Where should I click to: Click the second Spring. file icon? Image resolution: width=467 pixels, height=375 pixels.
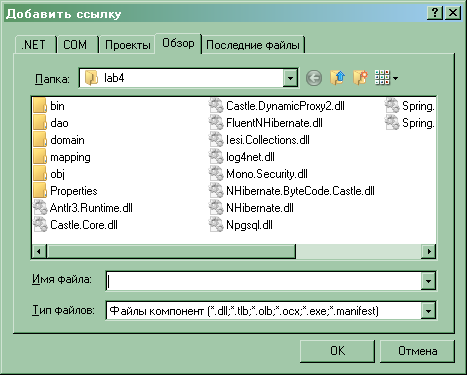coord(392,123)
